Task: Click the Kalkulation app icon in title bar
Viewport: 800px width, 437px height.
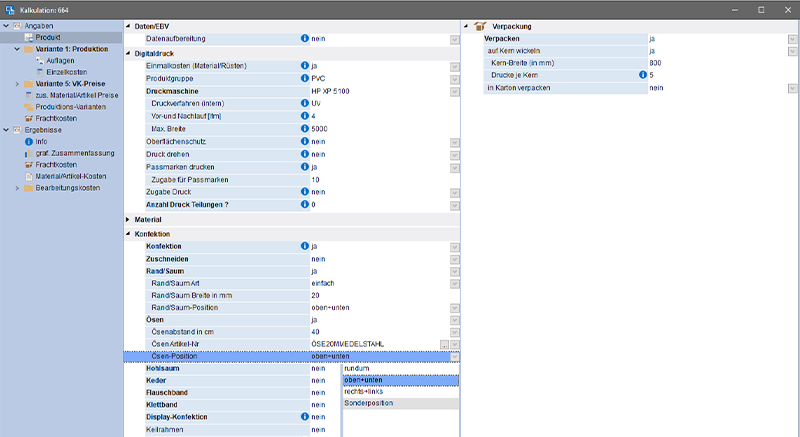Action: [10, 10]
